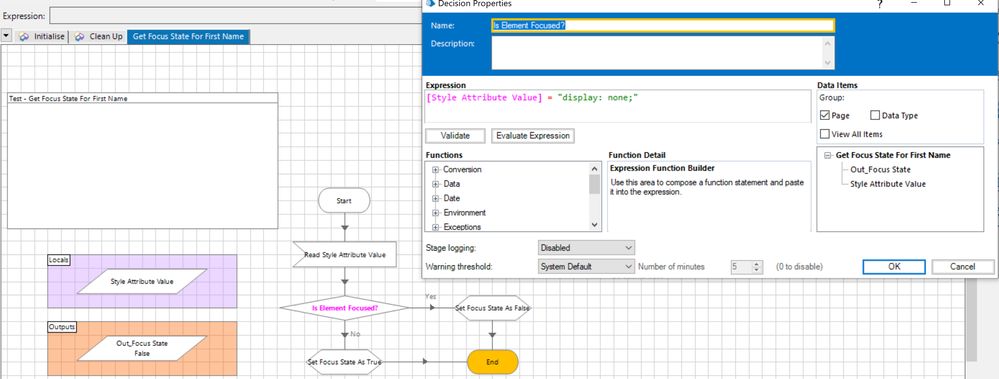Click Test - Get Focus State note header

click(143, 98)
